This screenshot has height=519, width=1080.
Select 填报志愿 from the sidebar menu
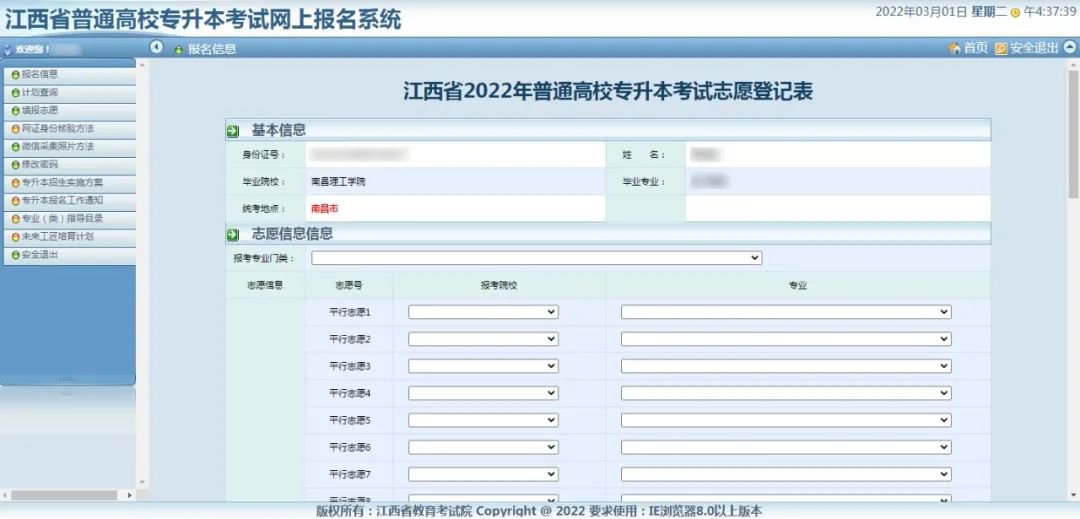tap(40, 111)
